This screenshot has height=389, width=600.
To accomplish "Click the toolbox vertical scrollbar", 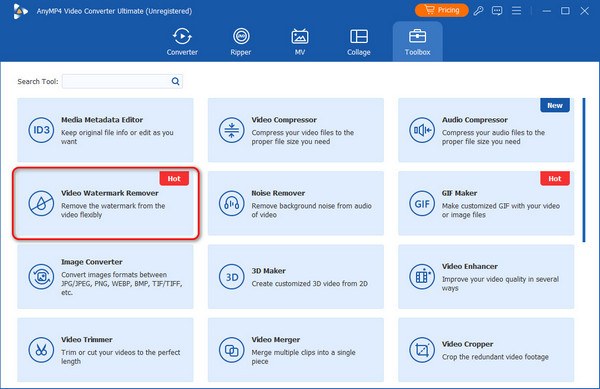I will 584,170.
